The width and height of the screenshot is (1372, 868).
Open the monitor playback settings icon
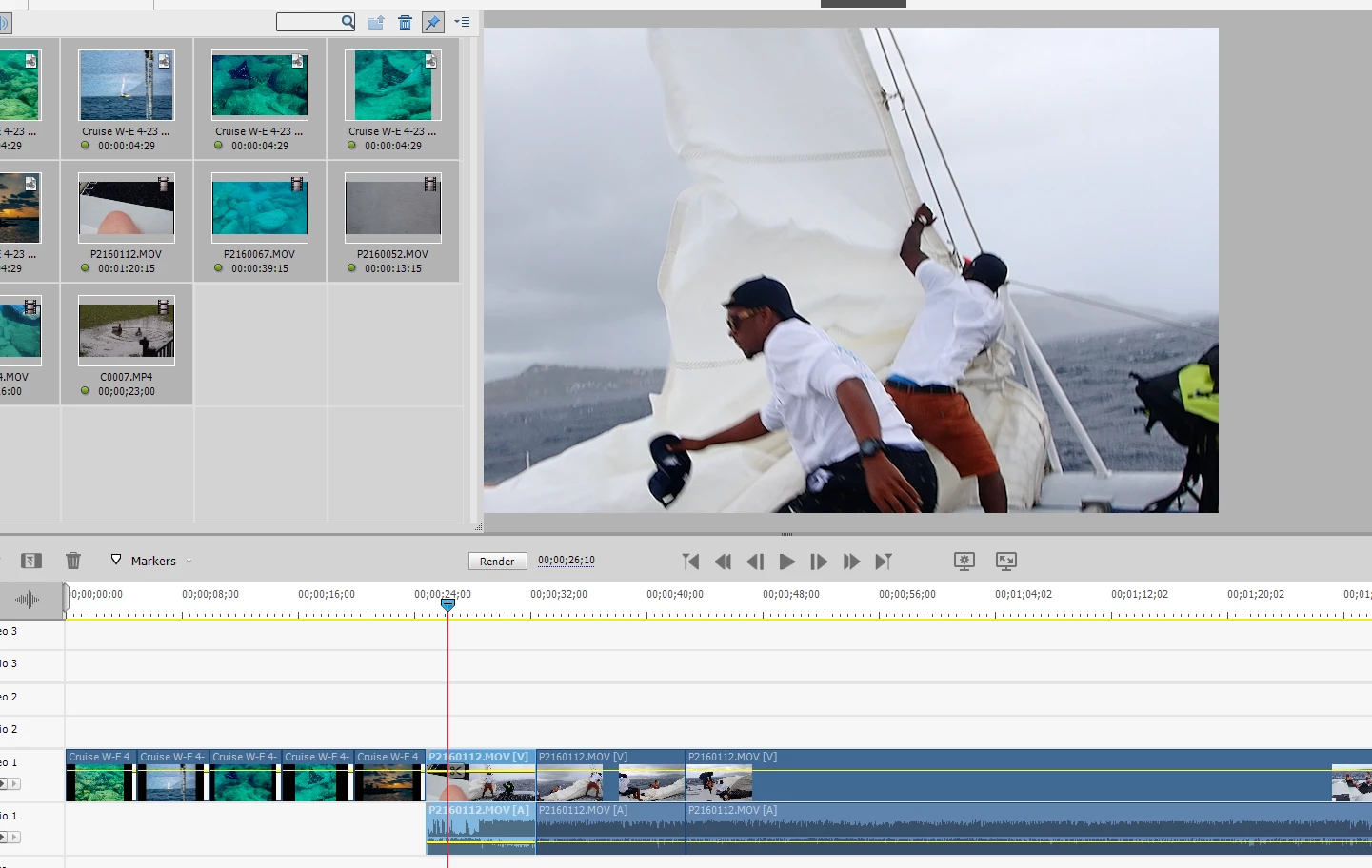coord(964,561)
